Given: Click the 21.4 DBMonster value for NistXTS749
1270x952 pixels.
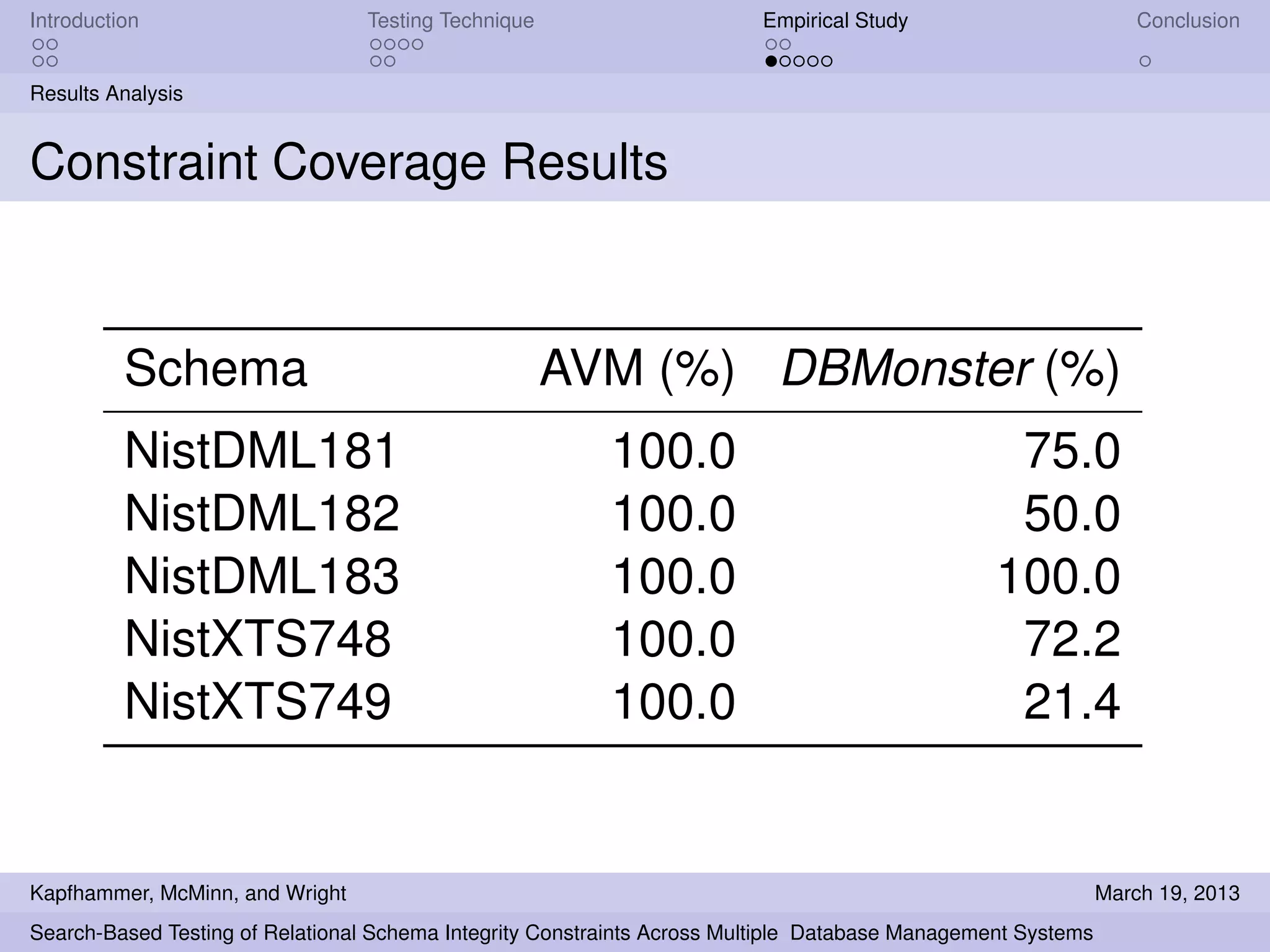Looking at the screenshot, I should click(1072, 702).
